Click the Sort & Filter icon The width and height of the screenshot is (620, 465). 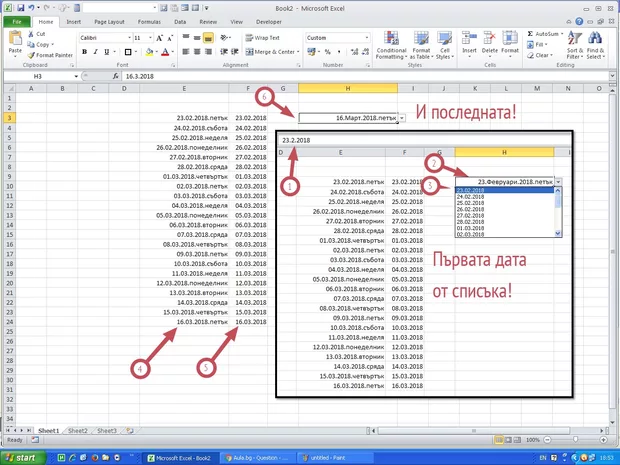coord(575,44)
